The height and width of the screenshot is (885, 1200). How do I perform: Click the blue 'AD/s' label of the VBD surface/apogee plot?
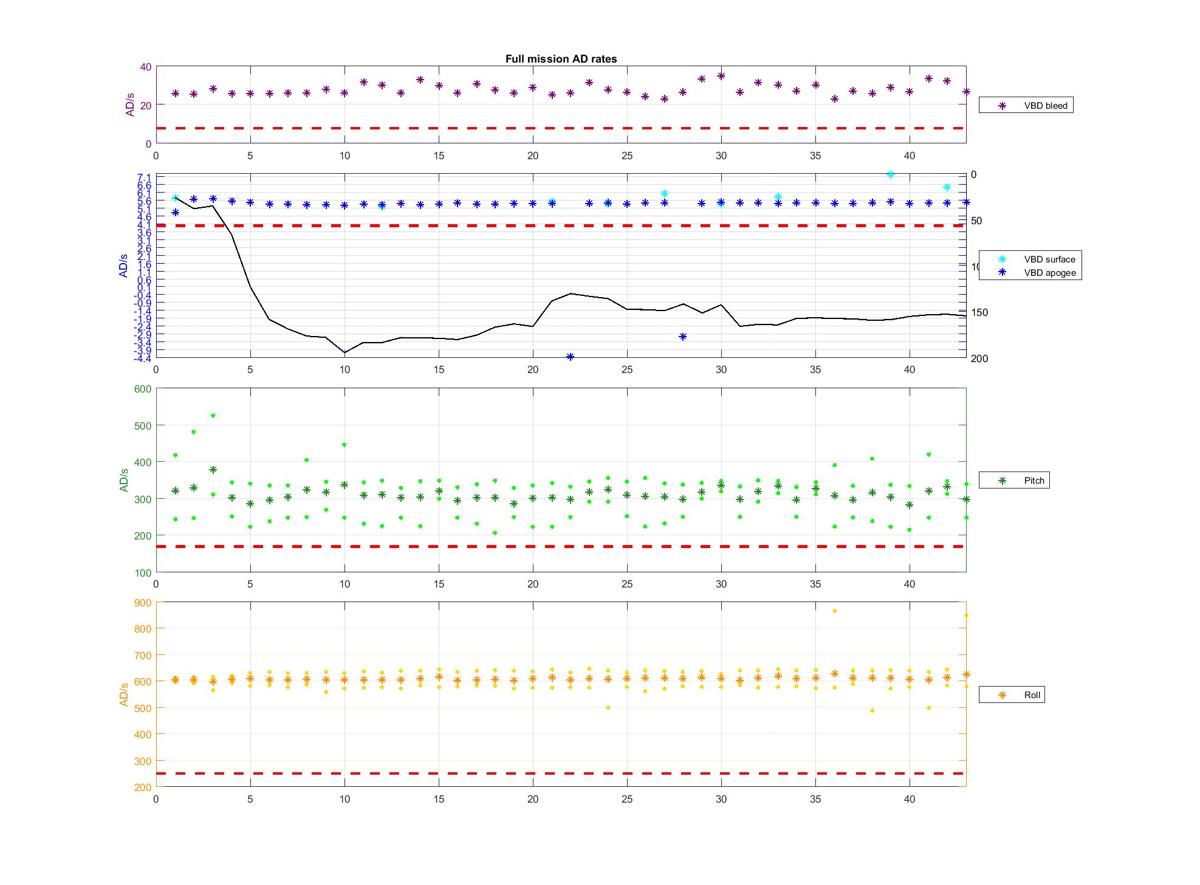click(x=124, y=267)
